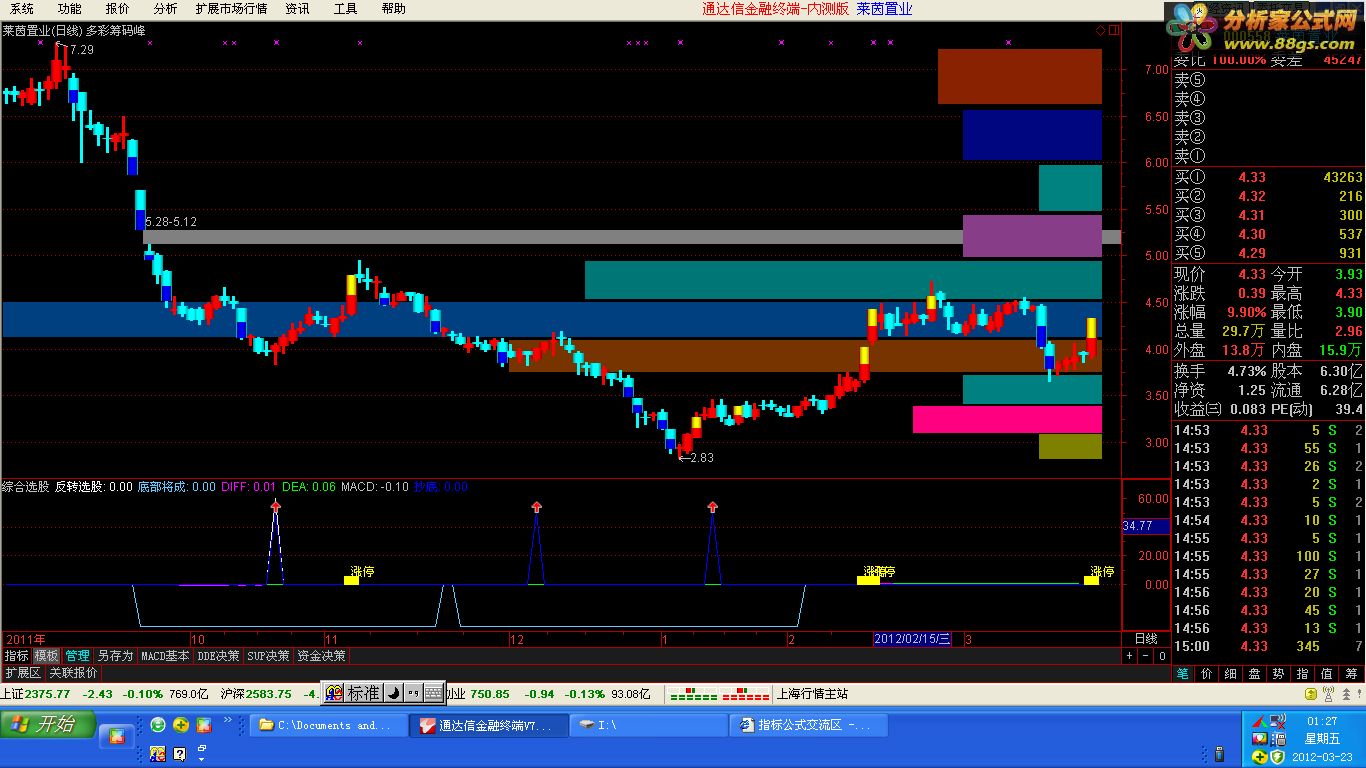Switch to 通达信金融终端 taskbar button
This screenshot has width=1366, height=768.
(x=489, y=726)
